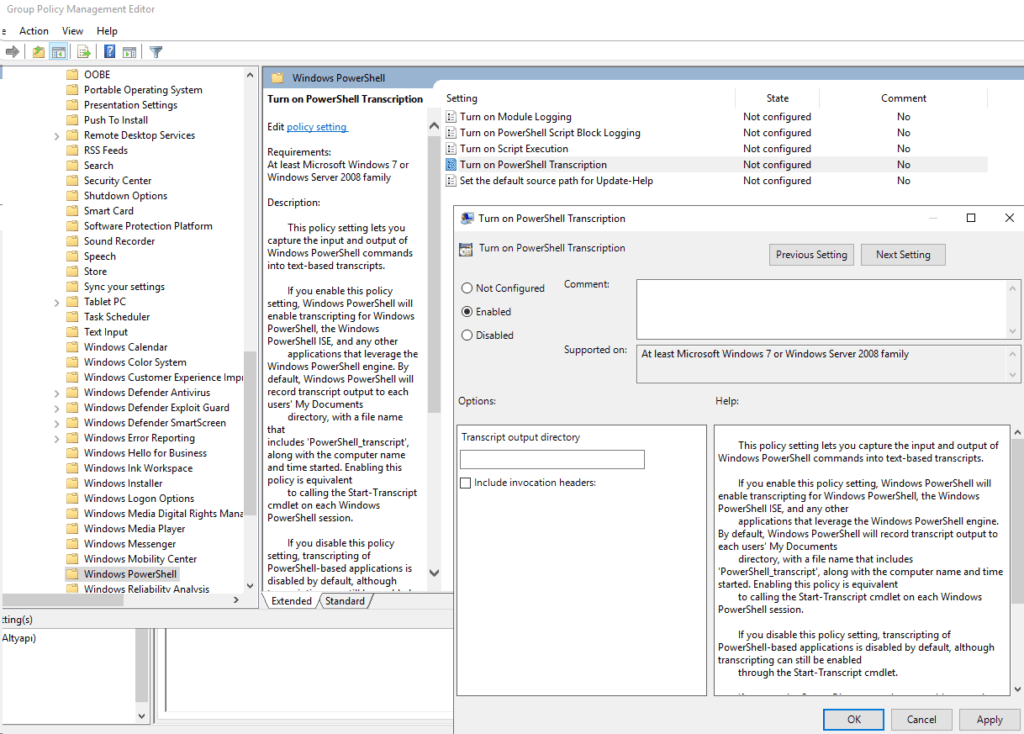Open Help using the blue question mark icon

[x=110, y=51]
